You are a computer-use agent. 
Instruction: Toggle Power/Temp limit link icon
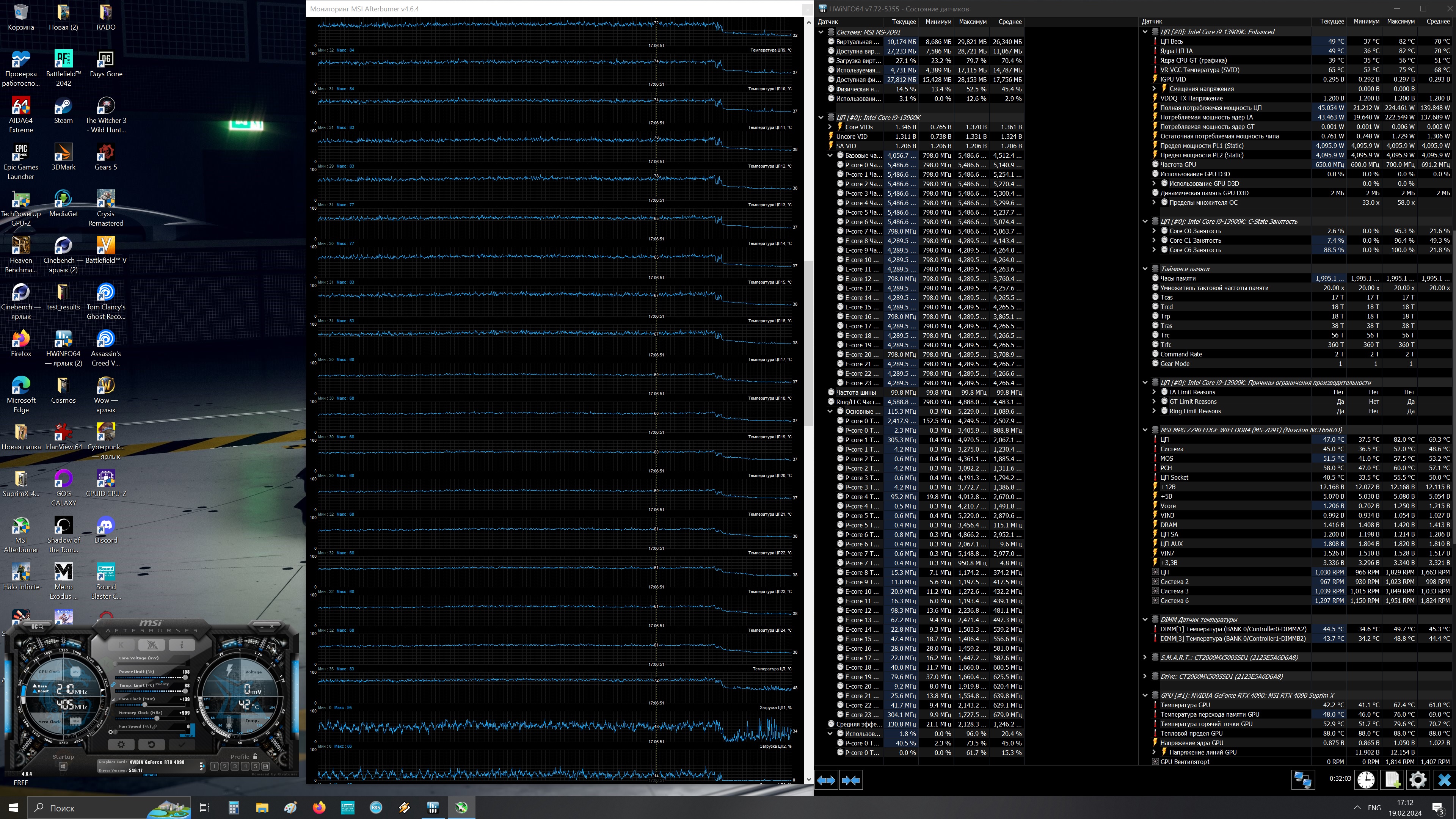click(113, 684)
